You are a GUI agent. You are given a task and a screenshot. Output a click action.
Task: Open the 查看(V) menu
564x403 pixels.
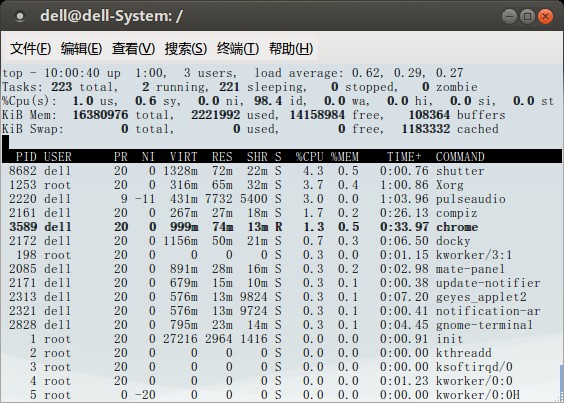click(x=133, y=49)
